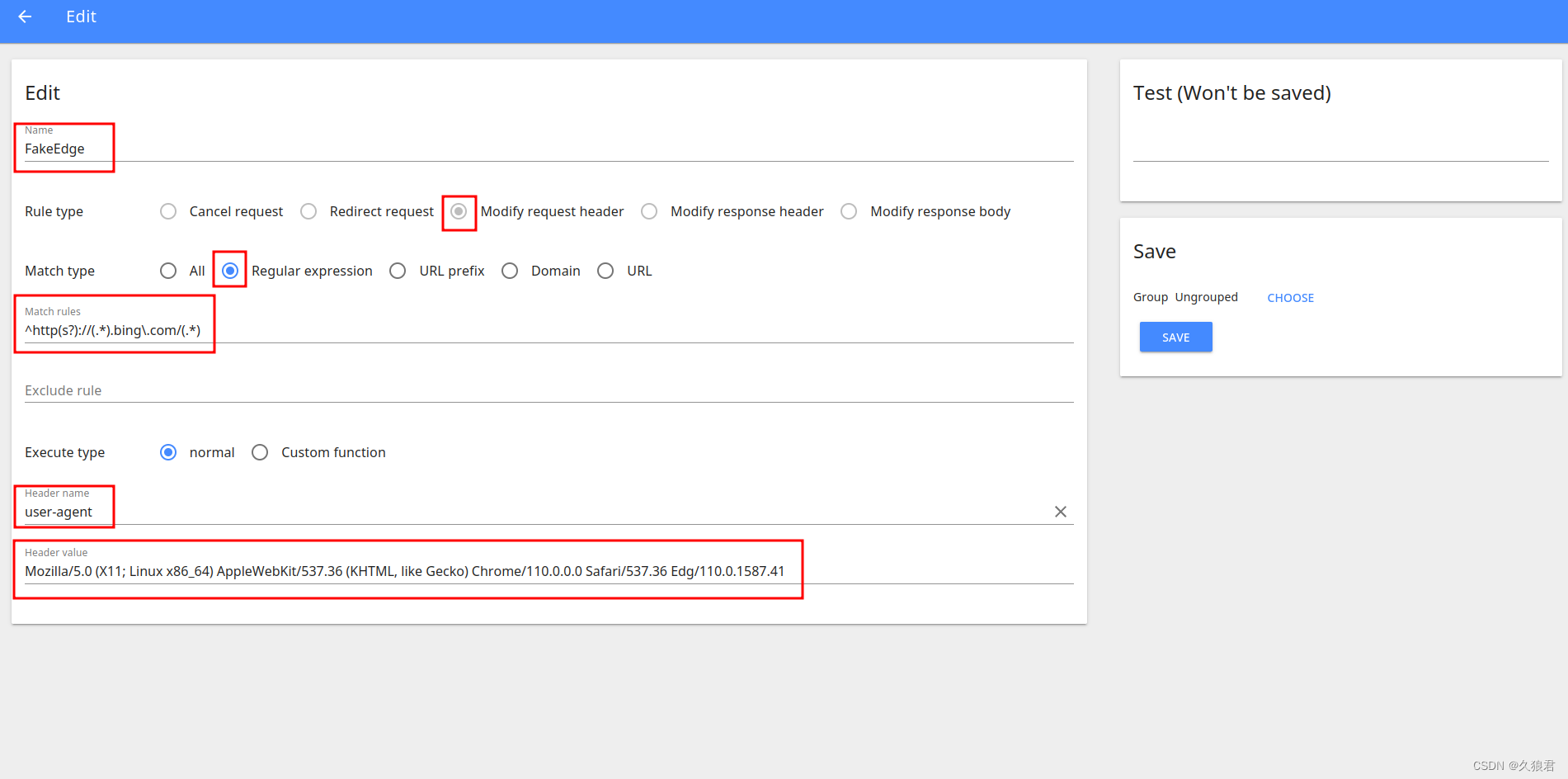Image resolution: width=1568 pixels, height=779 pixels.
Task: Set match type to Domain
Action: (510, 271)
